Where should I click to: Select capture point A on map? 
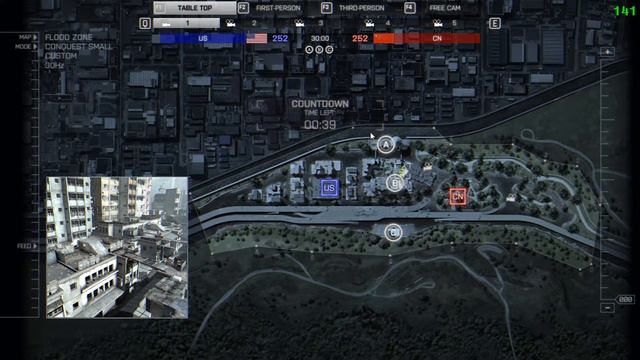coord(385,144)
